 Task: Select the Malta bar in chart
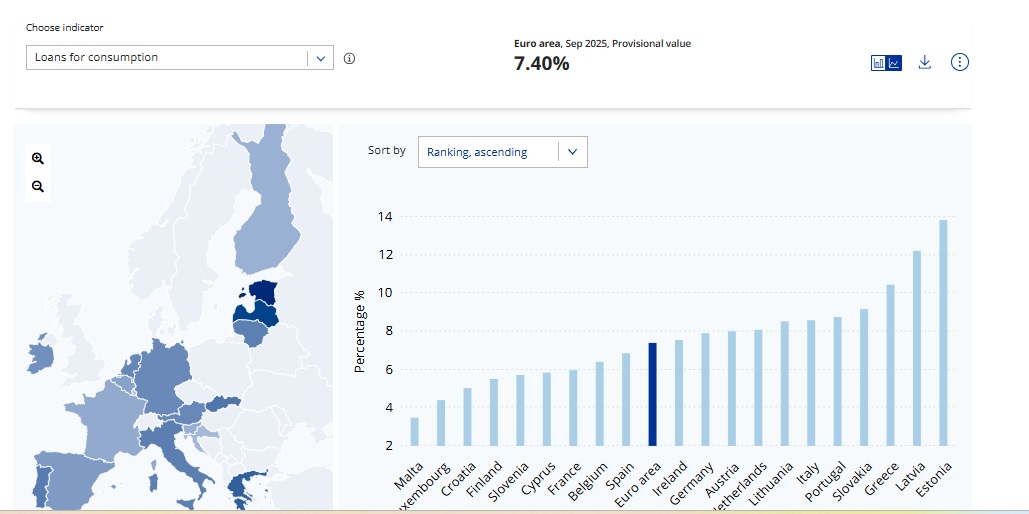[414, 431]
